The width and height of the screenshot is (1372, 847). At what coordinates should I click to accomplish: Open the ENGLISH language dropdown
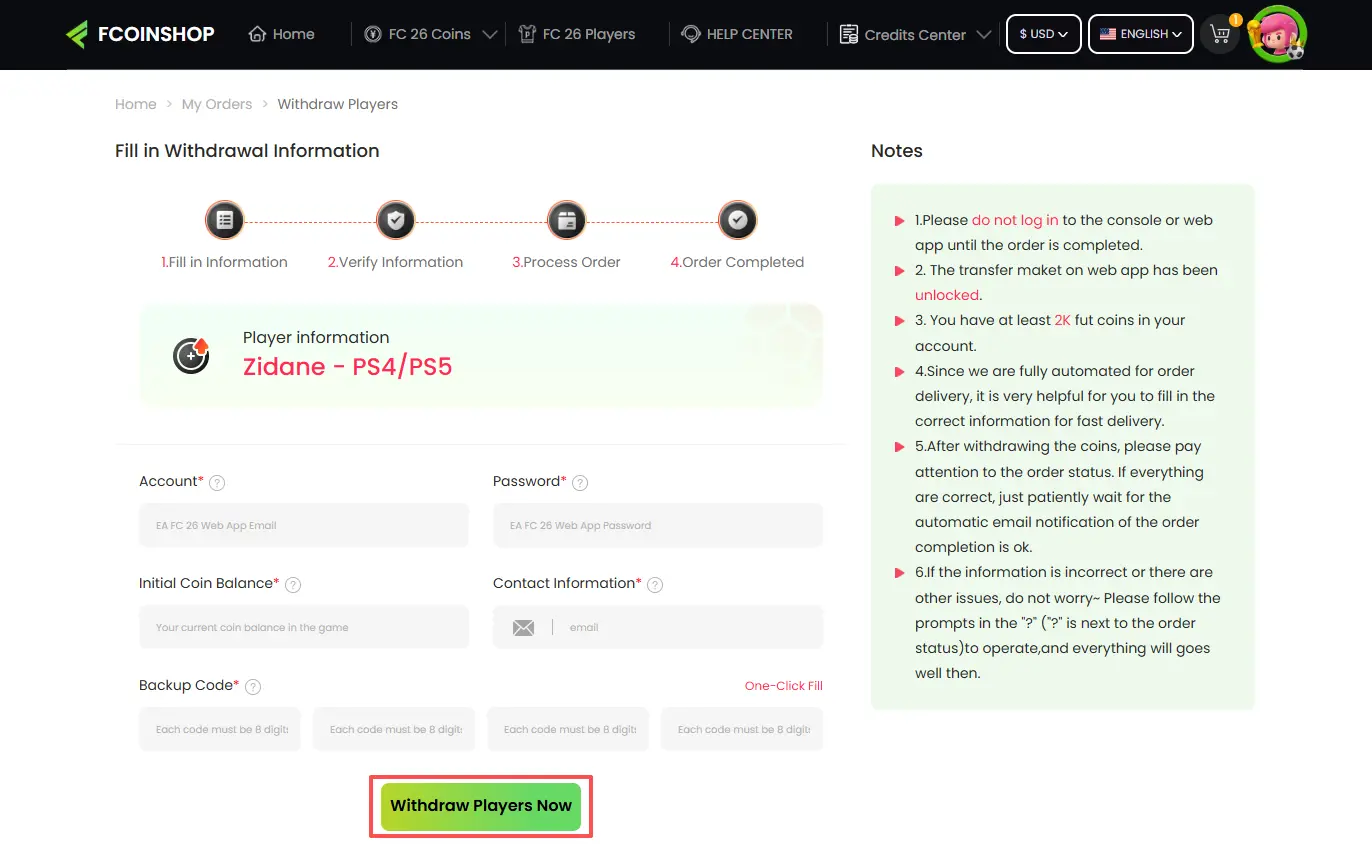point(1140,33)
